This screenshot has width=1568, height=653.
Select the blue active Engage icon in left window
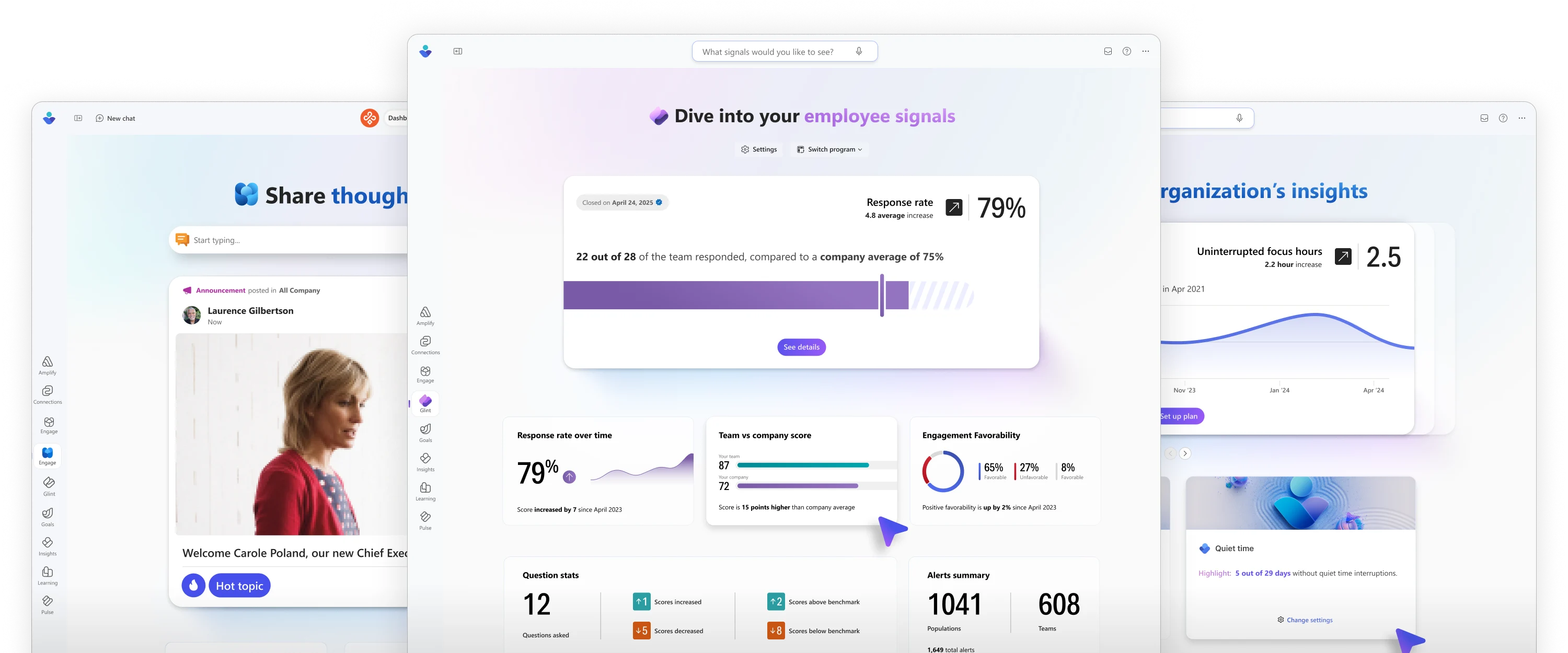pos(48,456)
